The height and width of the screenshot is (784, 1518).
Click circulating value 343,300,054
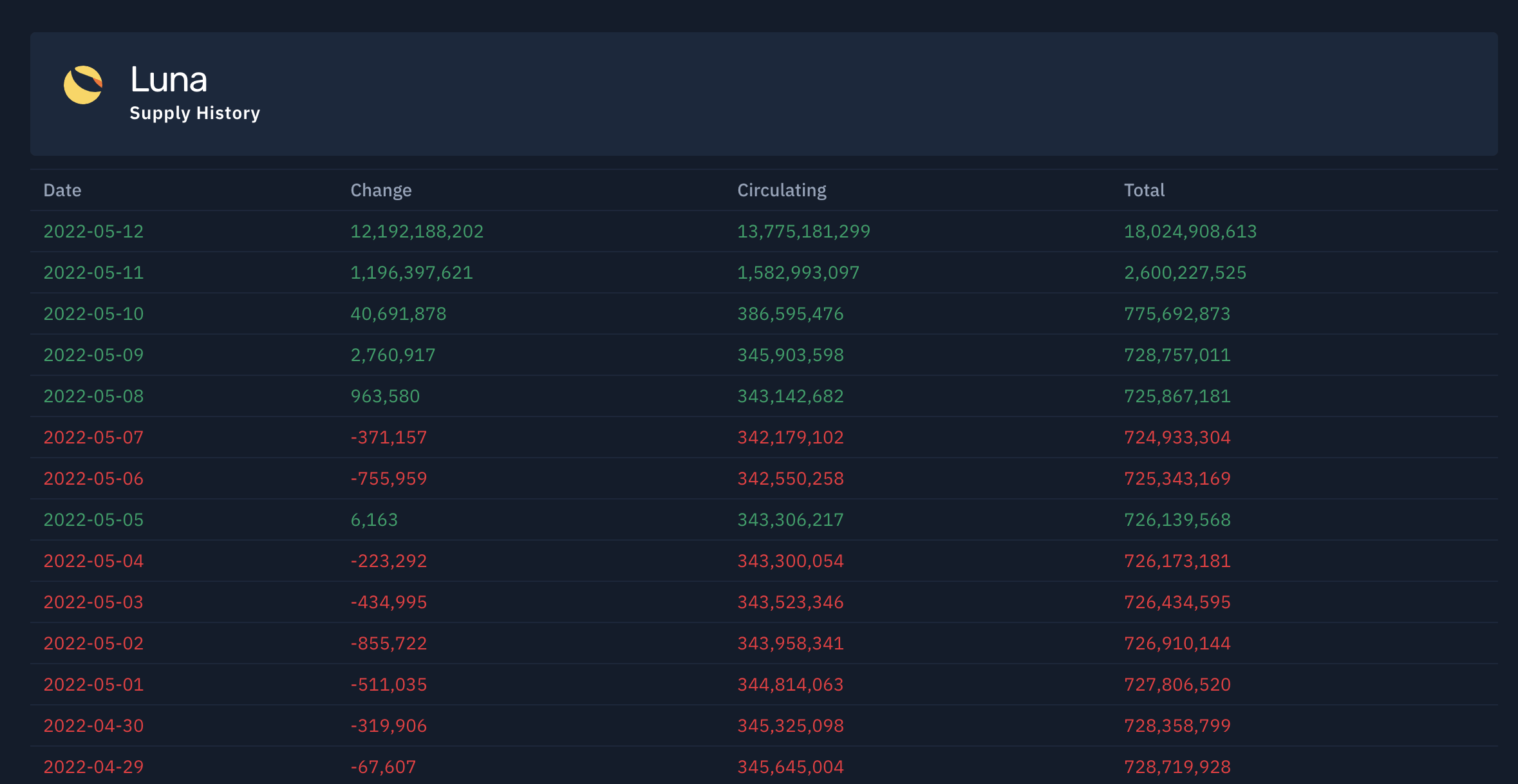791,561
